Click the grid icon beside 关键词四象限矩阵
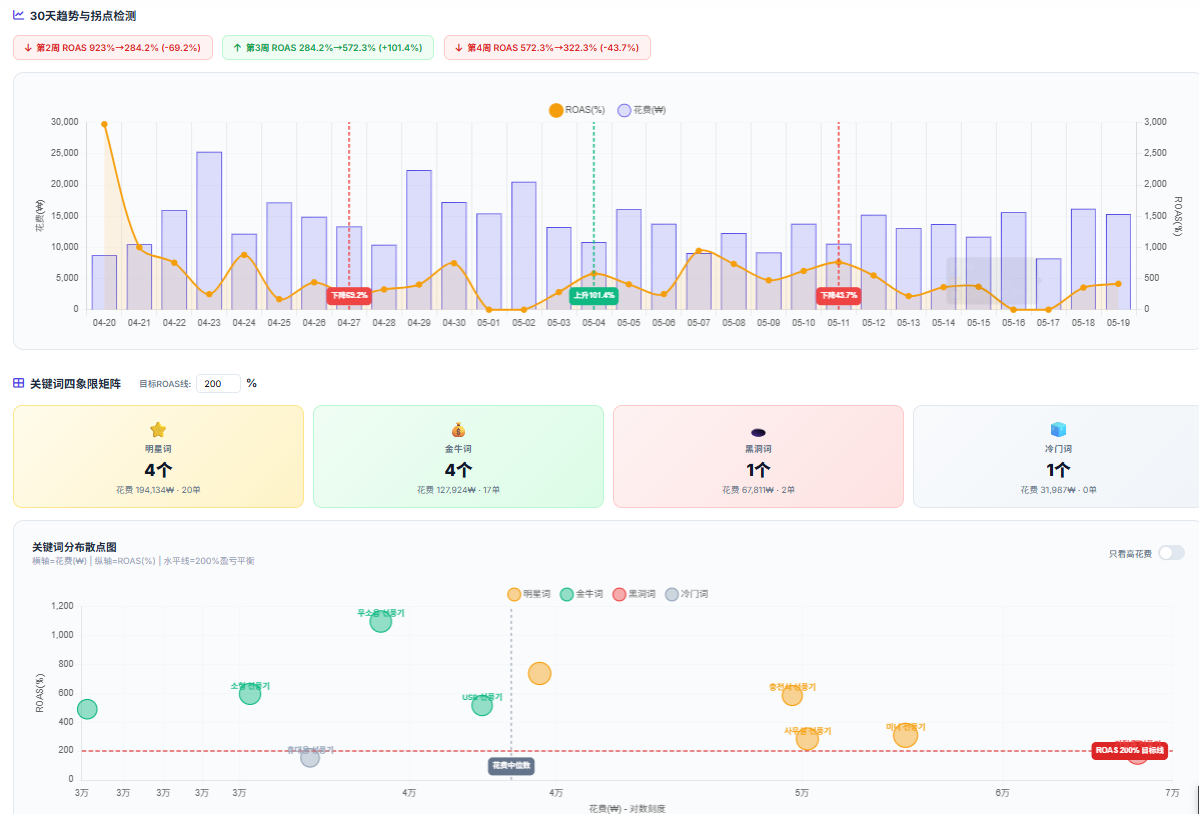1199x814 pixels. tap(18, 383)
